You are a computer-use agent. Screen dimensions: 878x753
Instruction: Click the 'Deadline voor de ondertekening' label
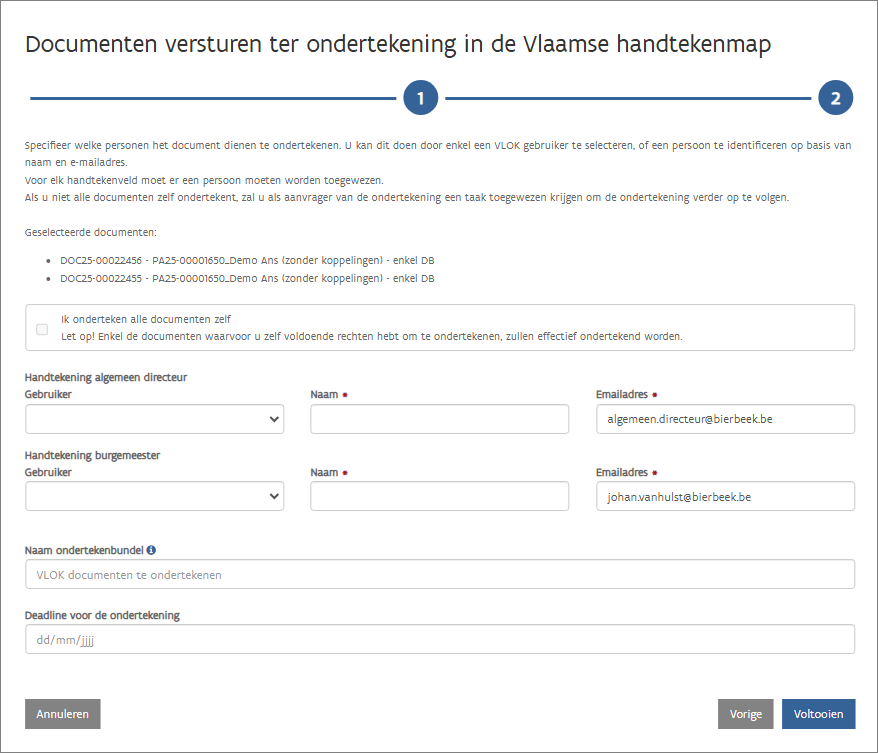(102, 615)
